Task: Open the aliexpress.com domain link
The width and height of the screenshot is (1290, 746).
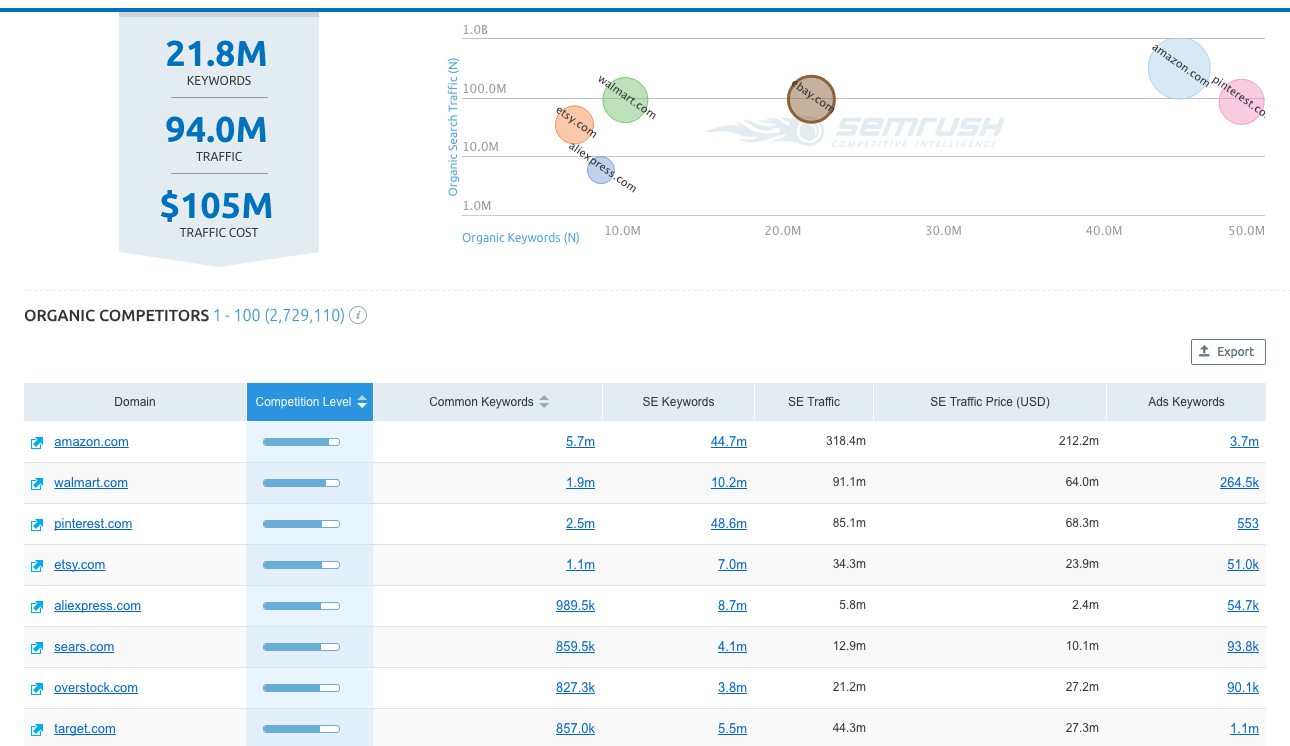Action: pyautogui.click(x=97, y=606)
